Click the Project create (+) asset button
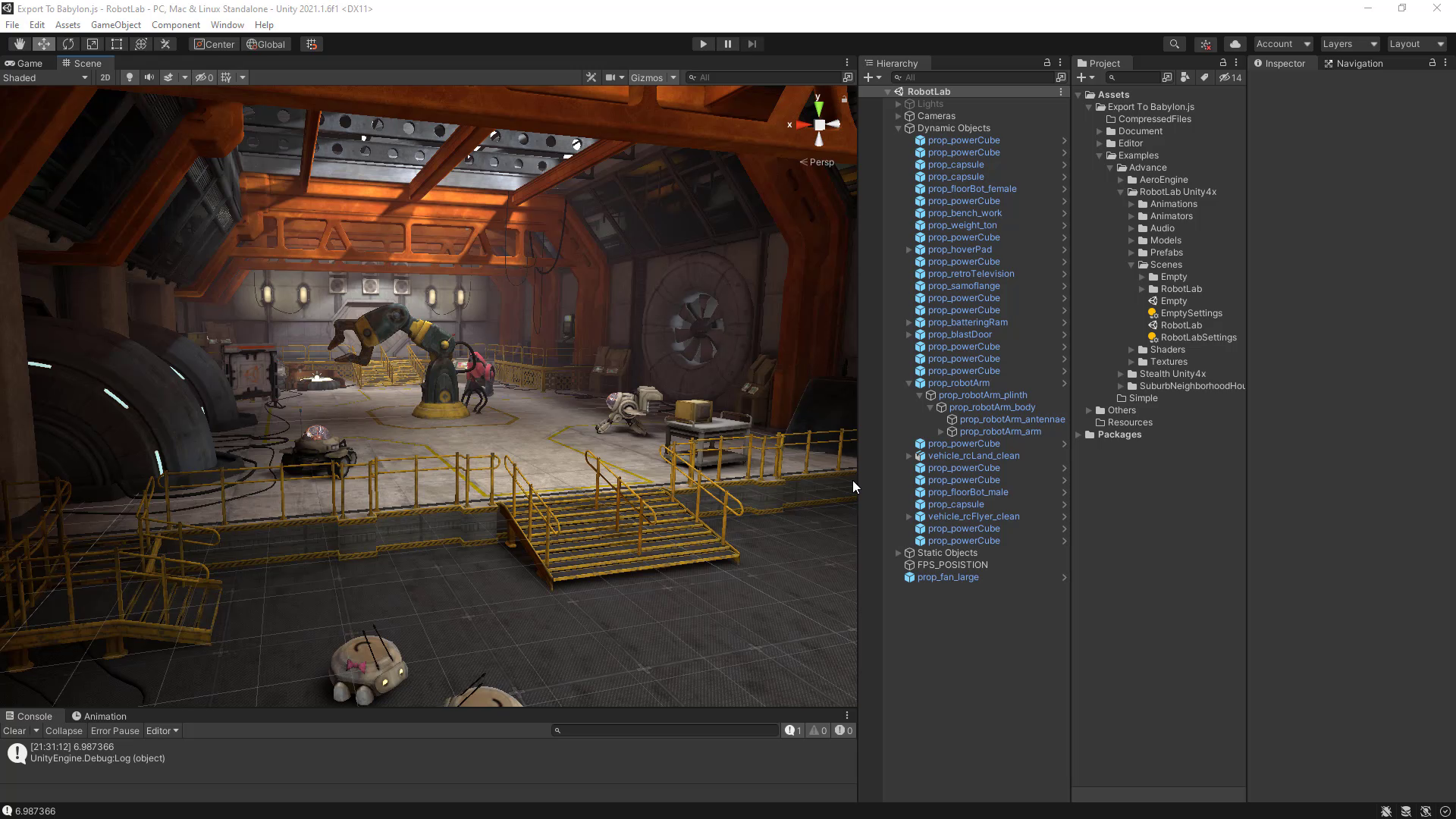 tap(1085, 77)
